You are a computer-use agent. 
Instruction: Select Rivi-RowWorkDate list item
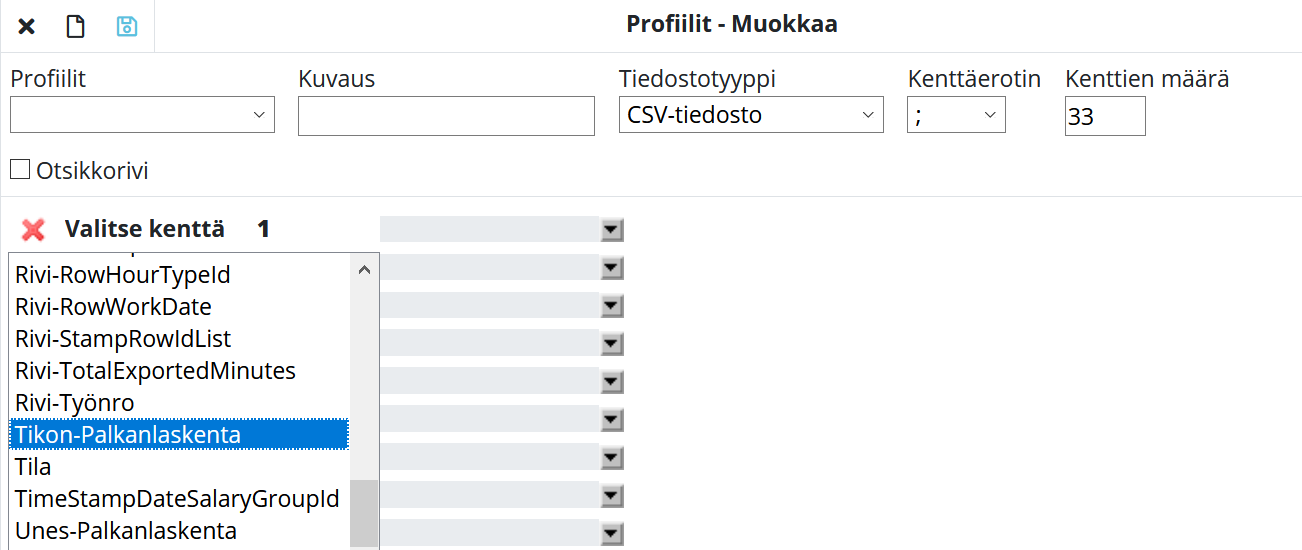coord(113,306)
